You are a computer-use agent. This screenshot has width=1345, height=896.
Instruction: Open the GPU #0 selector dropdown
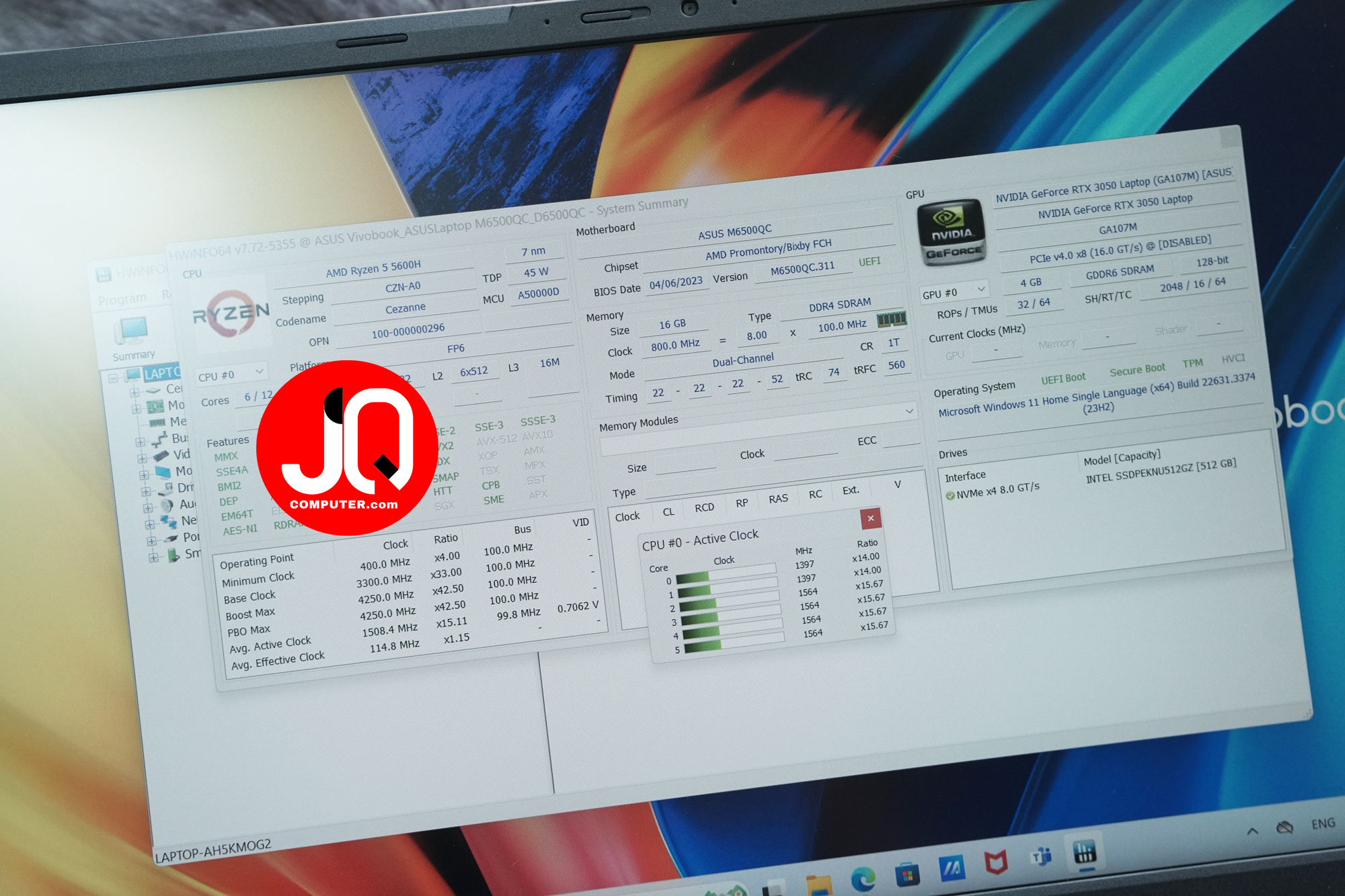[x=954, y=292]
